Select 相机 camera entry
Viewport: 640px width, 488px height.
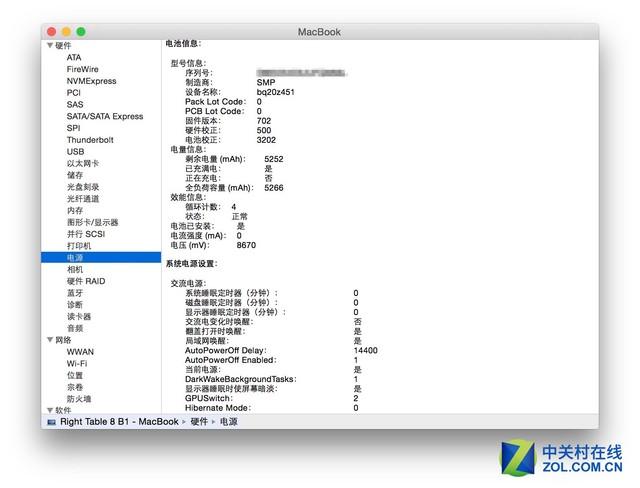[x=75, y=269]
